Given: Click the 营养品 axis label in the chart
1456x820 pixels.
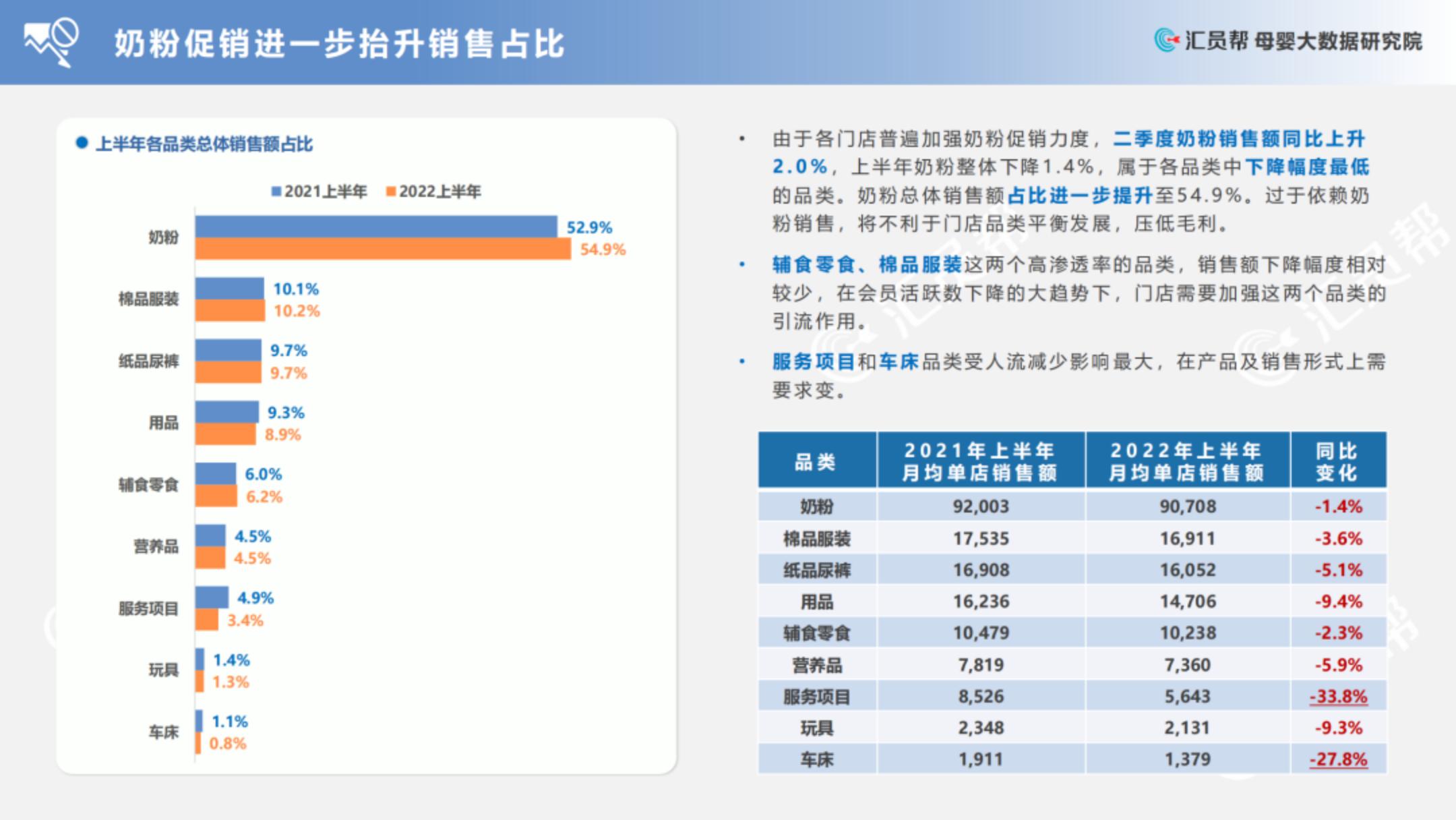Looking at the screenshot, I should pyautogui.click(x=156, y=546).
